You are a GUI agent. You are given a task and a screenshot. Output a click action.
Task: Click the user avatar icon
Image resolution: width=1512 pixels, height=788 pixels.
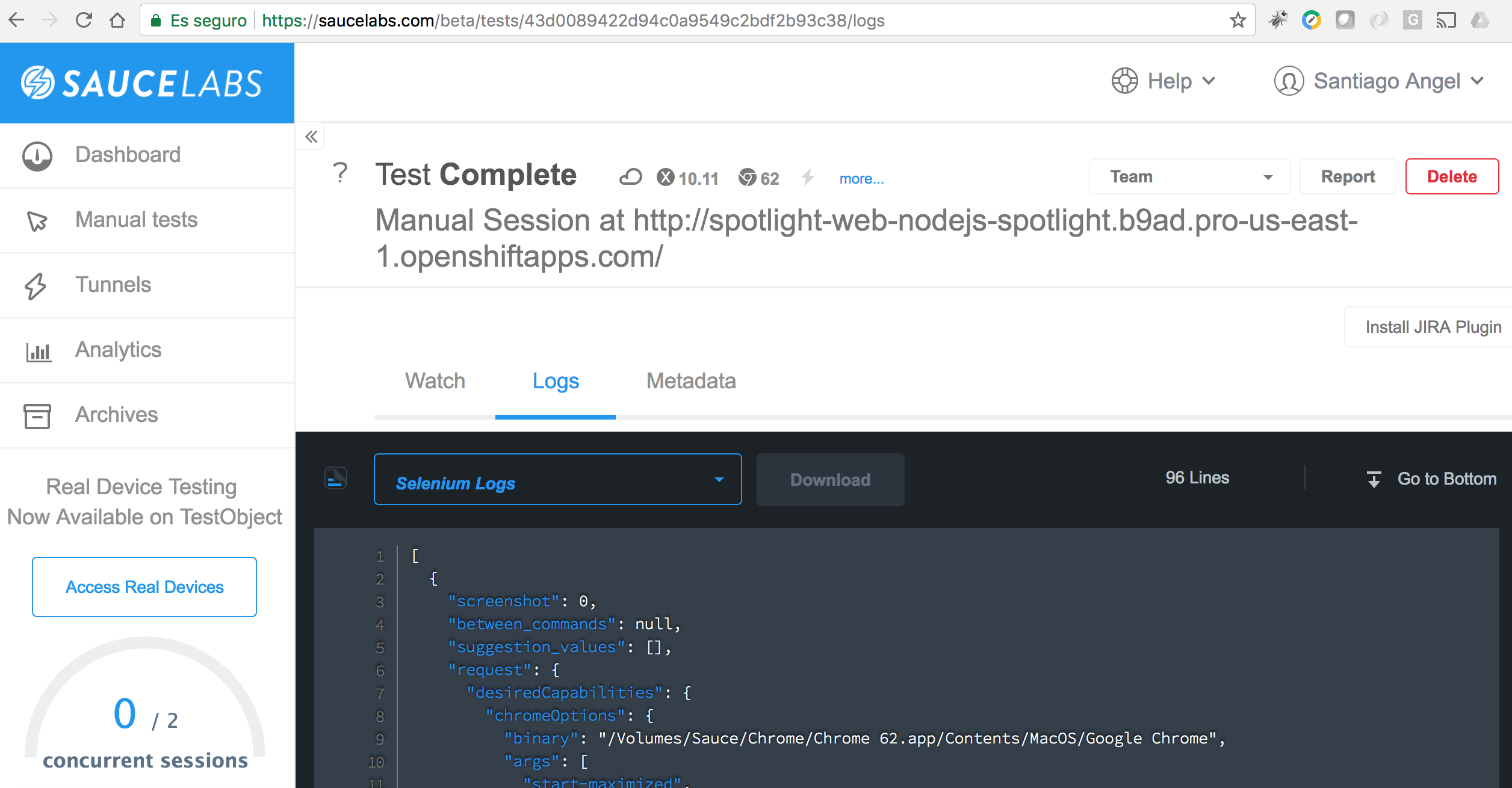[x=1289, y=81]
